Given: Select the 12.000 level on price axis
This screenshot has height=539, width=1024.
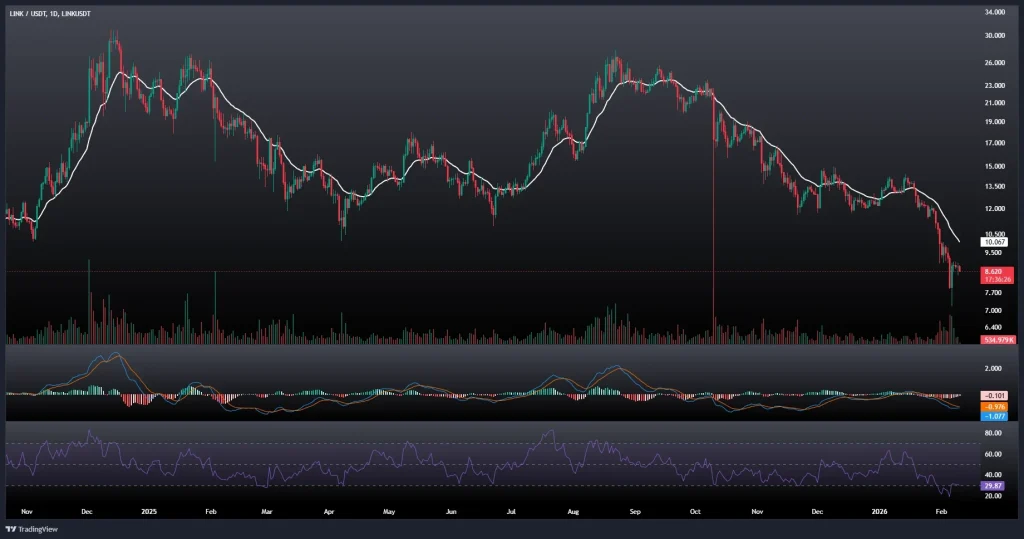Looking at the screenshot, I should tap(994, 209).
